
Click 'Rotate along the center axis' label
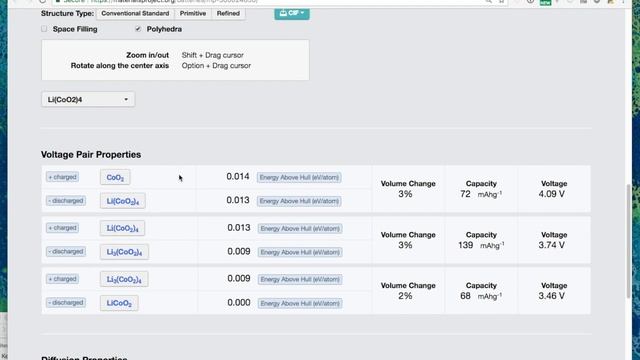[x=120, y=66]
